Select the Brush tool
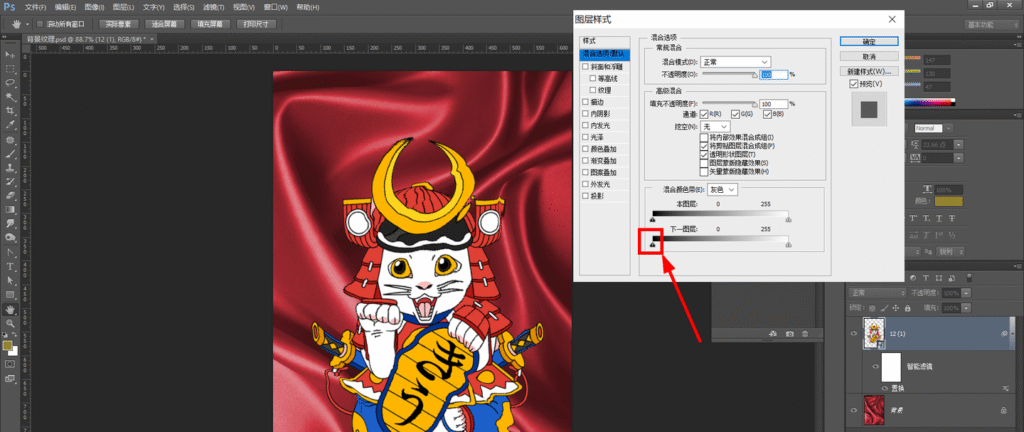 click(10, 155)
